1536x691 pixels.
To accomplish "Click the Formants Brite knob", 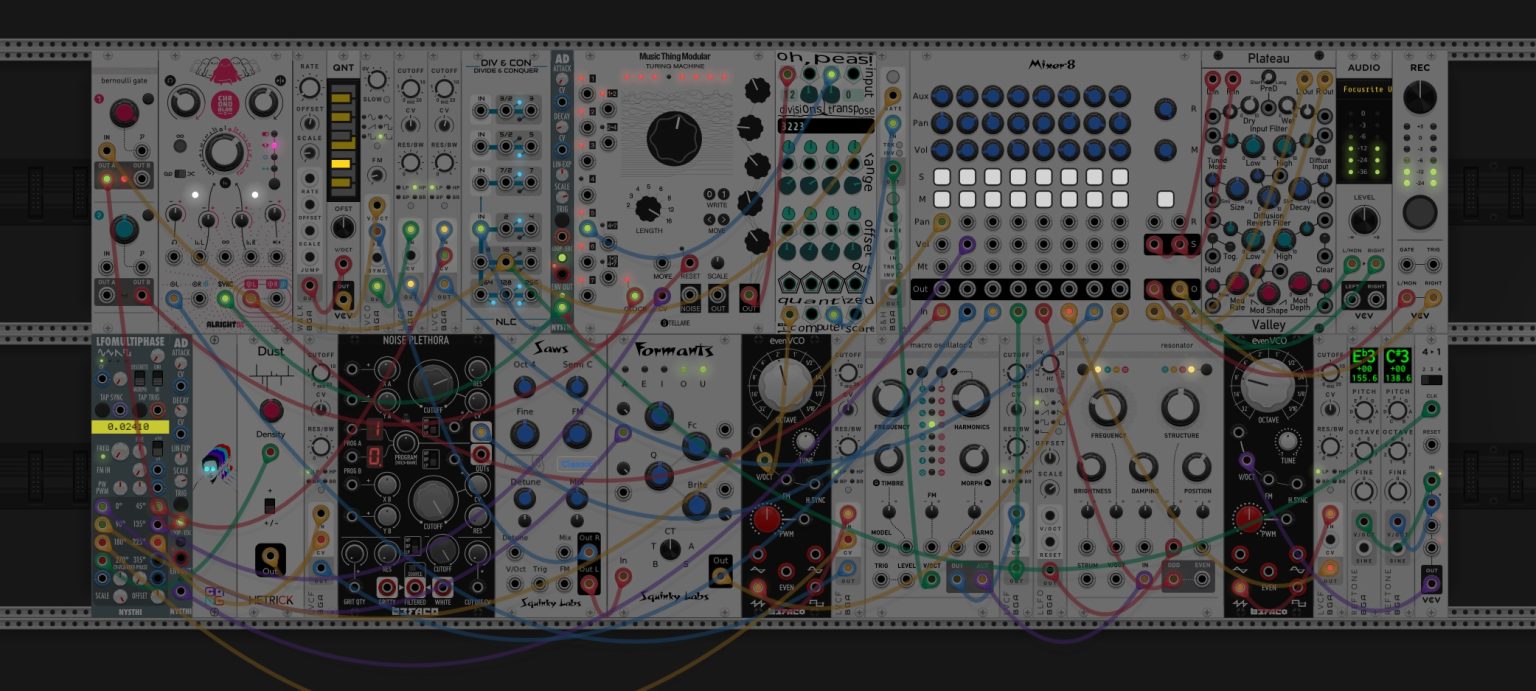I will pyautogui.click(x=697, y=506).
